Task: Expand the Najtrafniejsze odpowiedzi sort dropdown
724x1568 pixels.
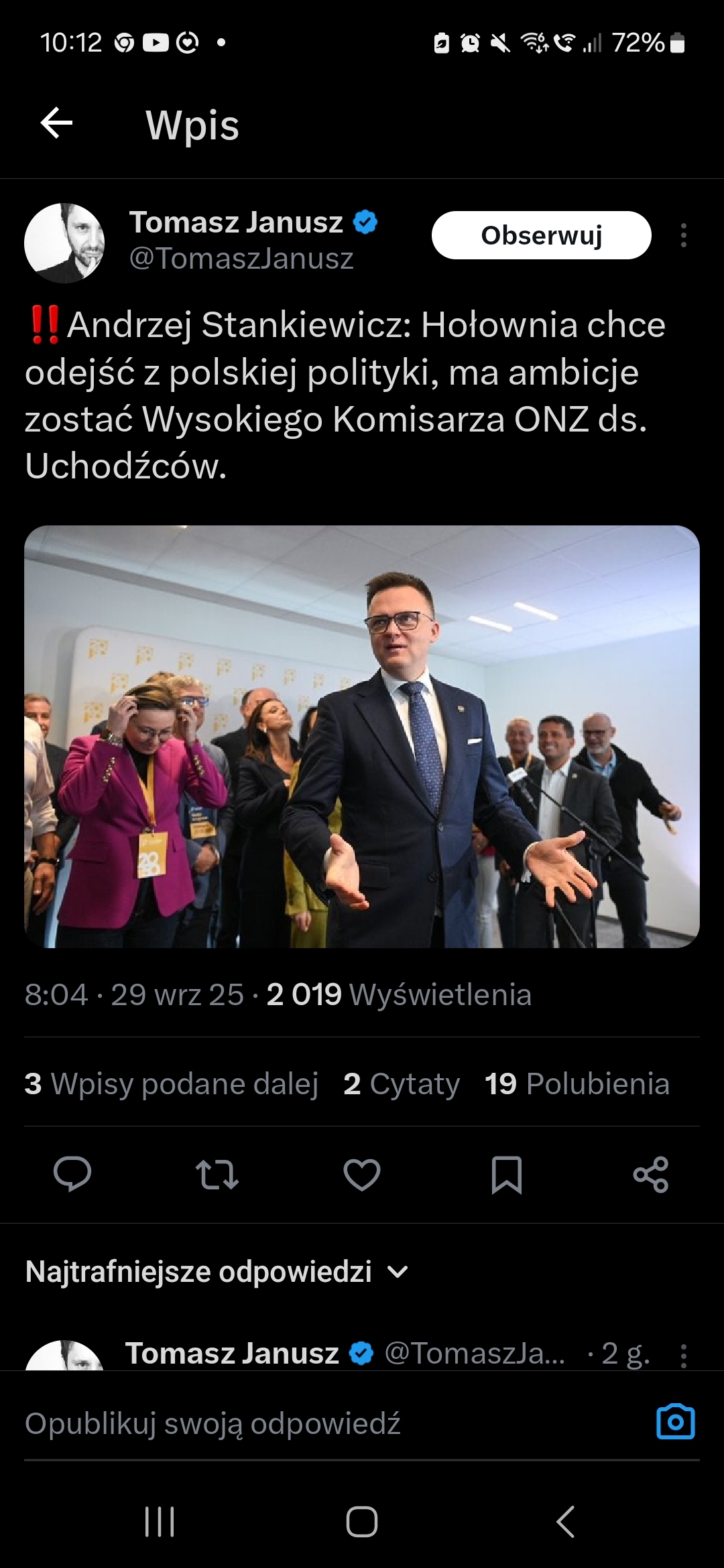Action: 217,1271
